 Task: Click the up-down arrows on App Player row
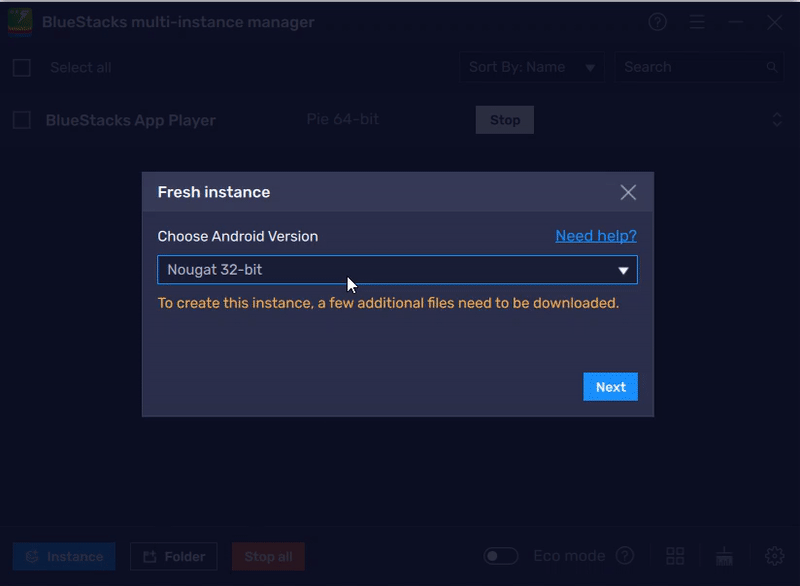tap(777, 120)
